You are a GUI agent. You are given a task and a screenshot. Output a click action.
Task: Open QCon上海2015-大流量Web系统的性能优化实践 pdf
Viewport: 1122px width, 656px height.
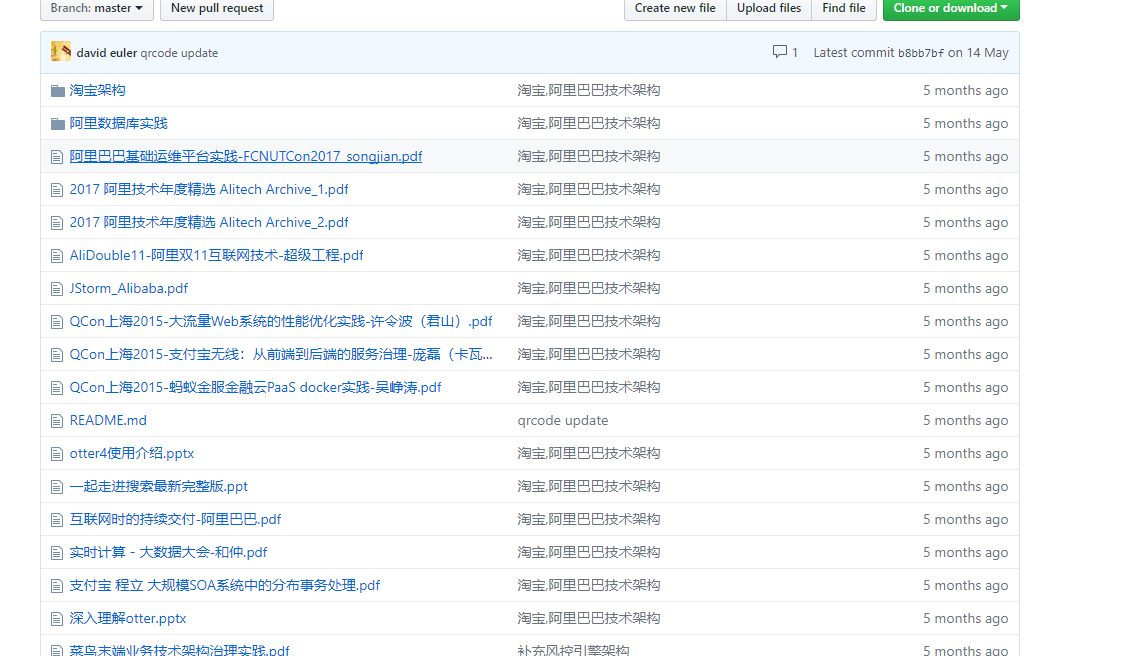pos(280,320)
